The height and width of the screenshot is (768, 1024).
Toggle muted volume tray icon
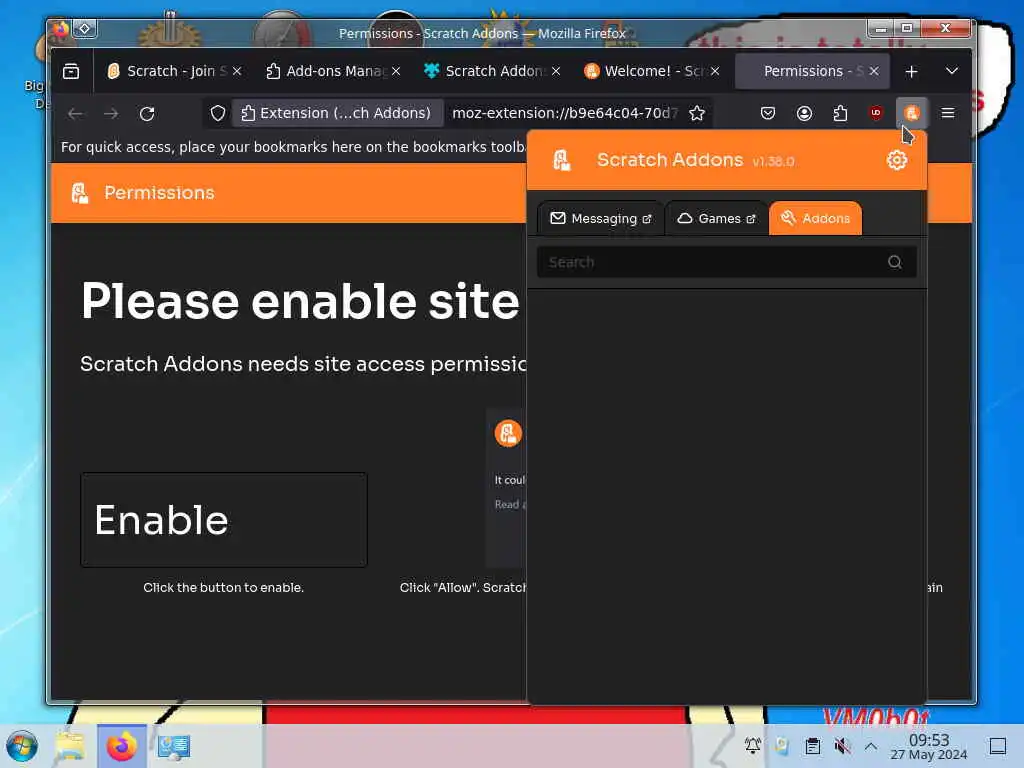(842, 746)
